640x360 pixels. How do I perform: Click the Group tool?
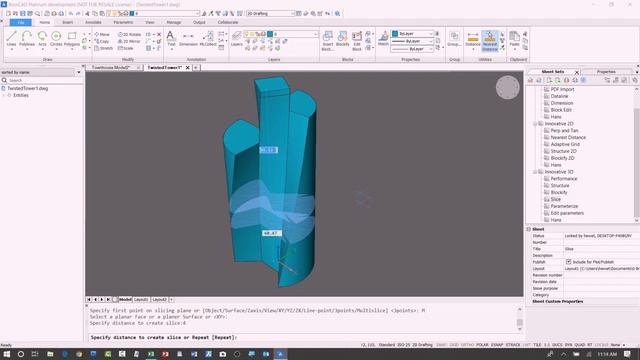tap(454, 39)
